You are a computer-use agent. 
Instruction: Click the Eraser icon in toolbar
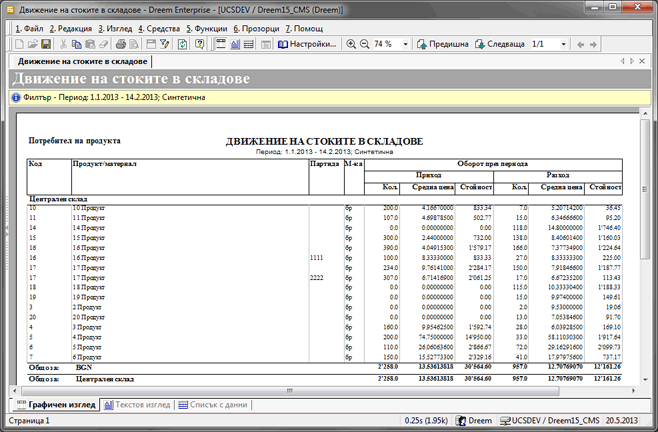pyautogui.click(x=103, y=44)
